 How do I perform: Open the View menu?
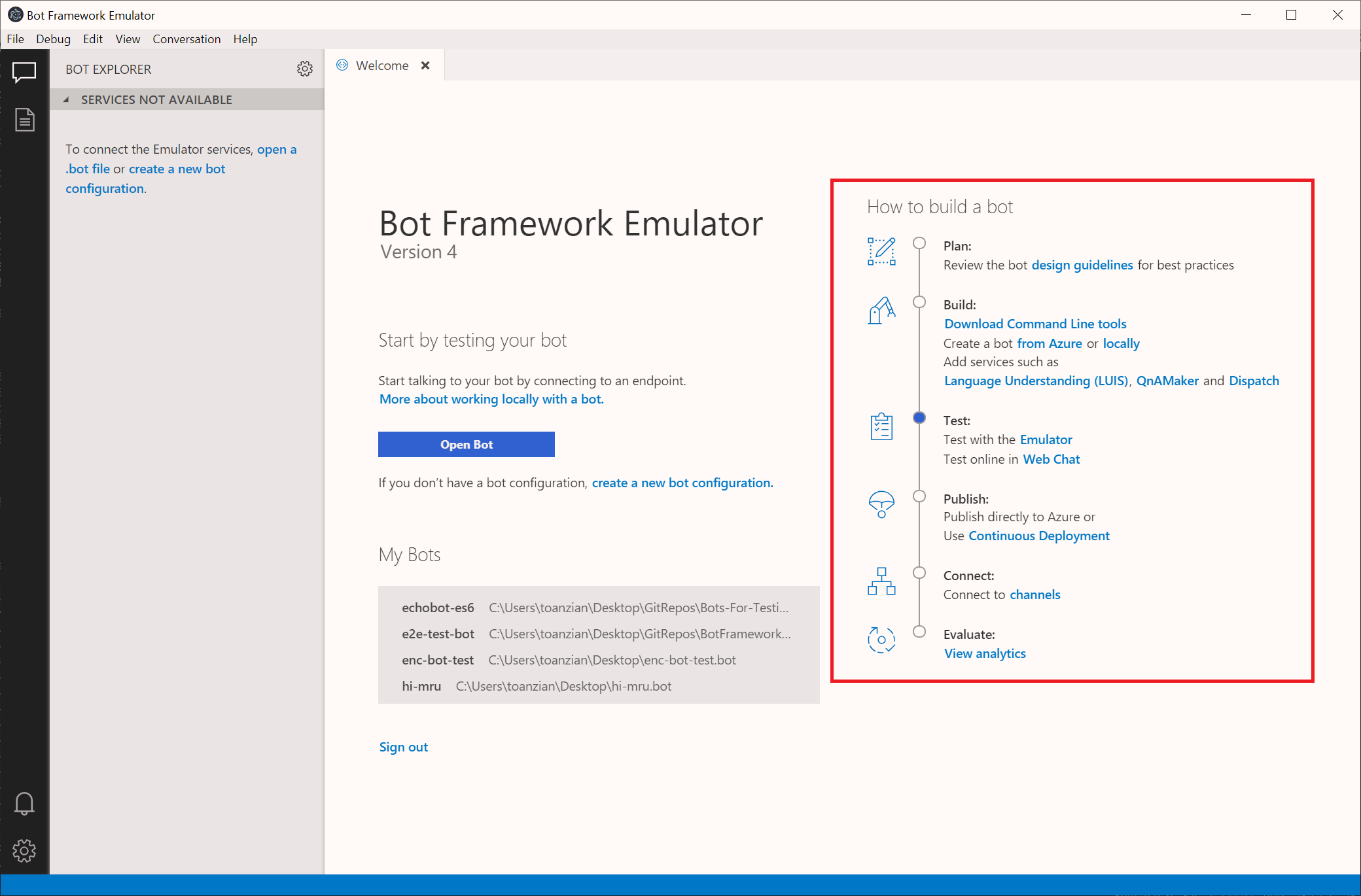click(x=128, y=39)
